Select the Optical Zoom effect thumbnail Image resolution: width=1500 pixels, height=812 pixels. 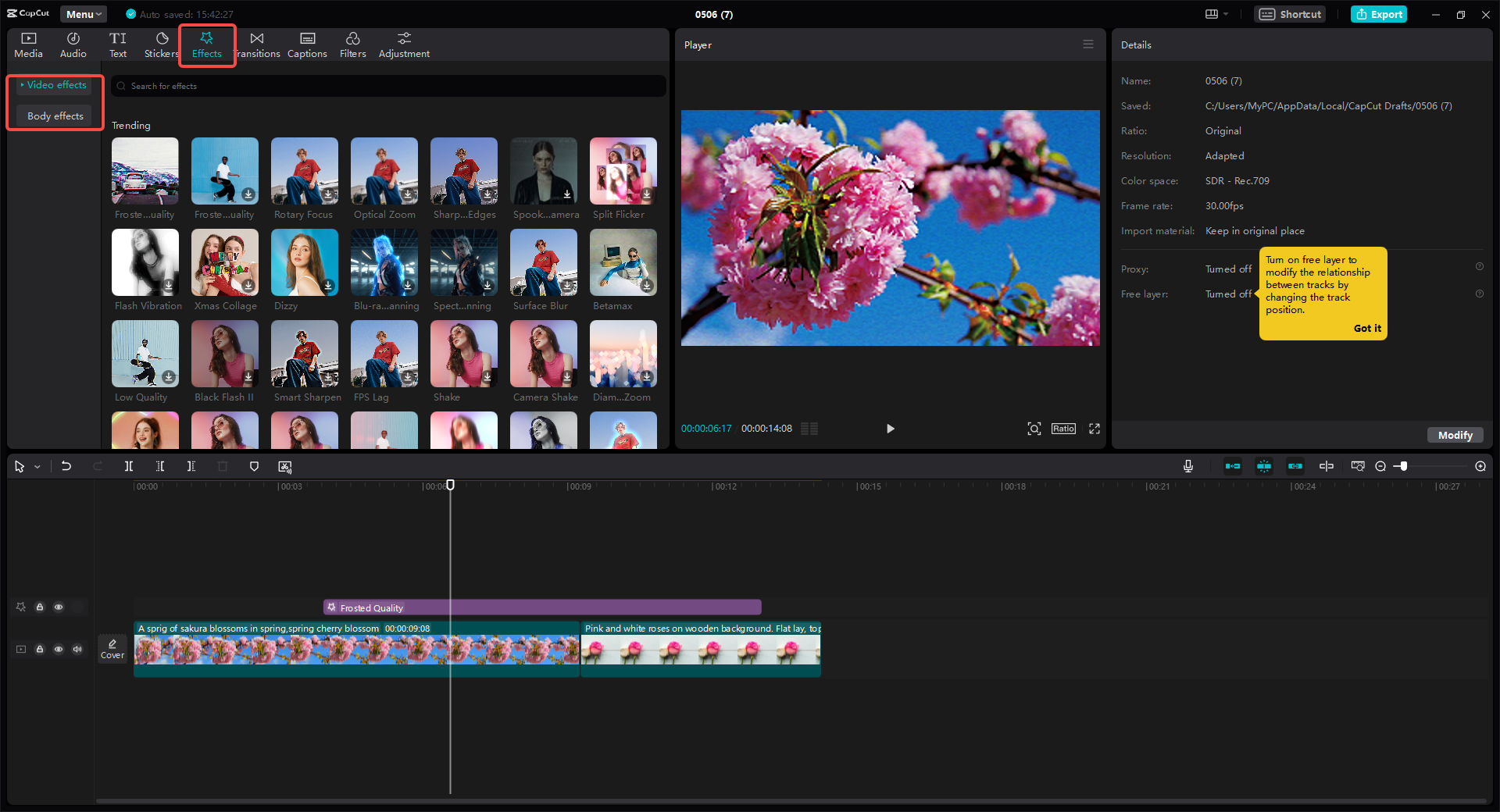click(384, 171)
